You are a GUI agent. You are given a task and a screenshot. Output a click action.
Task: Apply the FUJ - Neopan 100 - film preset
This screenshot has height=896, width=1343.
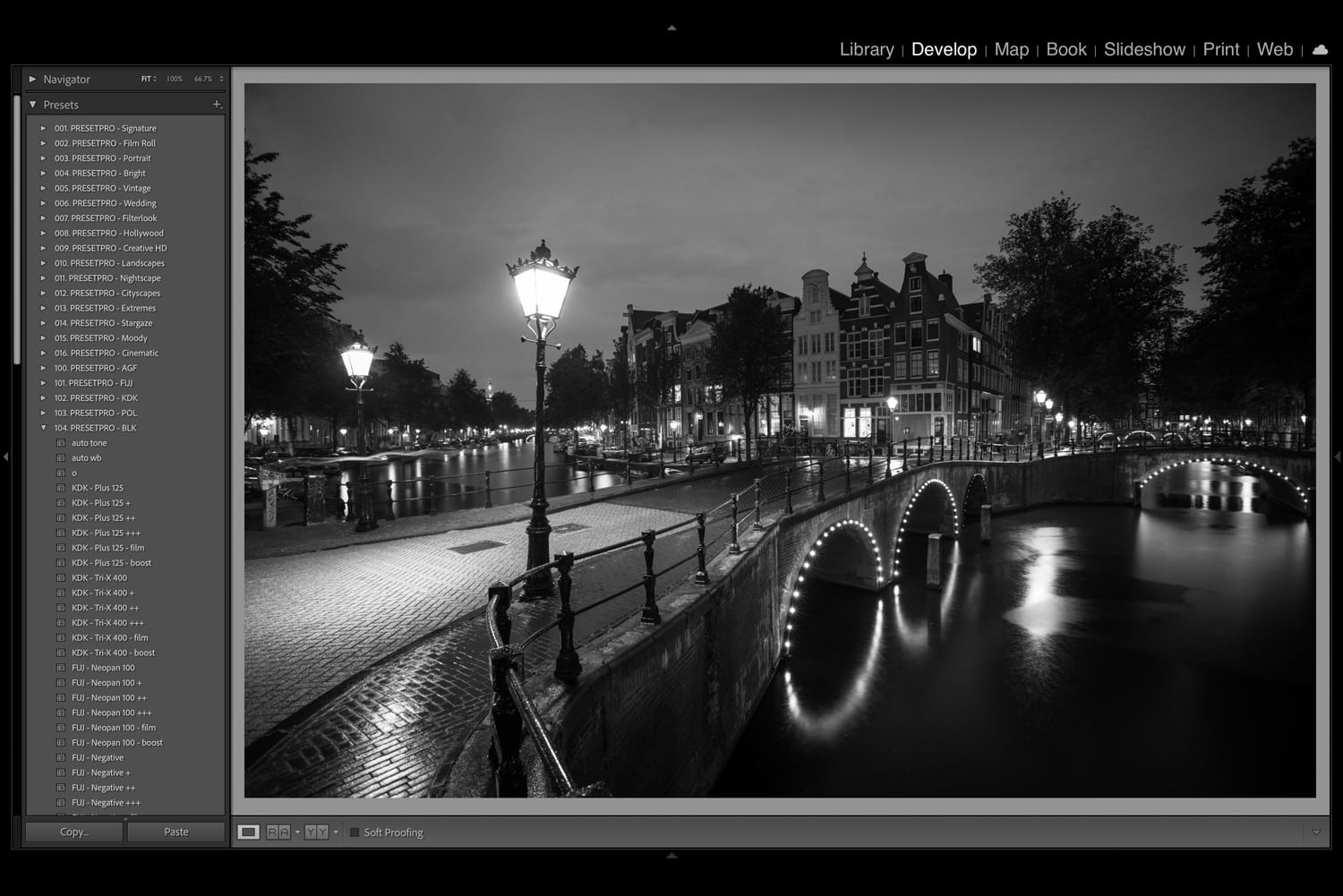[114, 729]
